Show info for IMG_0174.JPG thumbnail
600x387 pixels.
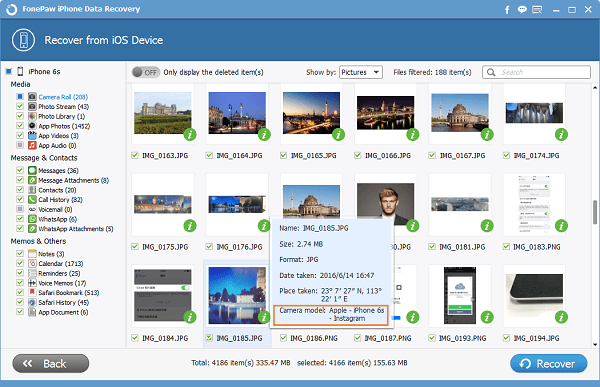[x=561, y=134]
